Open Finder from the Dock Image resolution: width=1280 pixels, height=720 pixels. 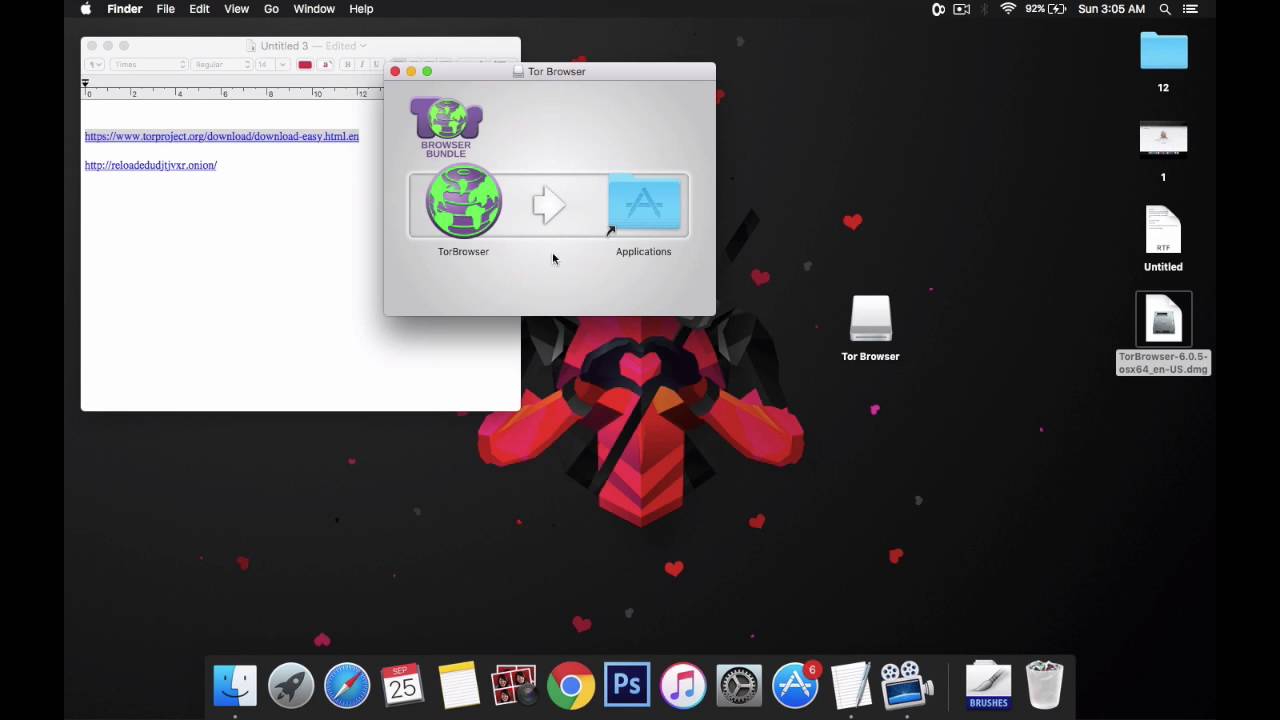coord(235,686)
